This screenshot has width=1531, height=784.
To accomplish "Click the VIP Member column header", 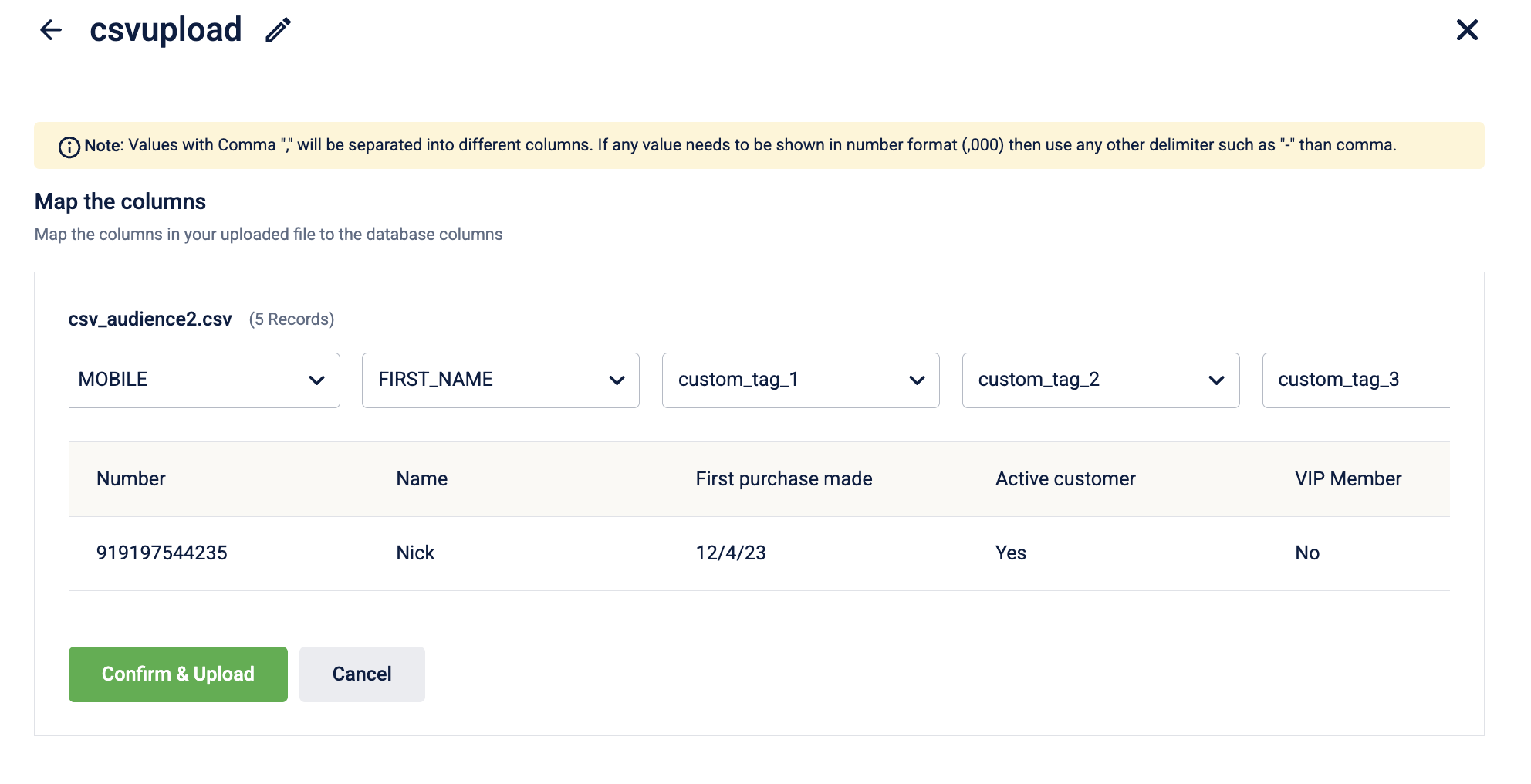I will [1348, 479].
